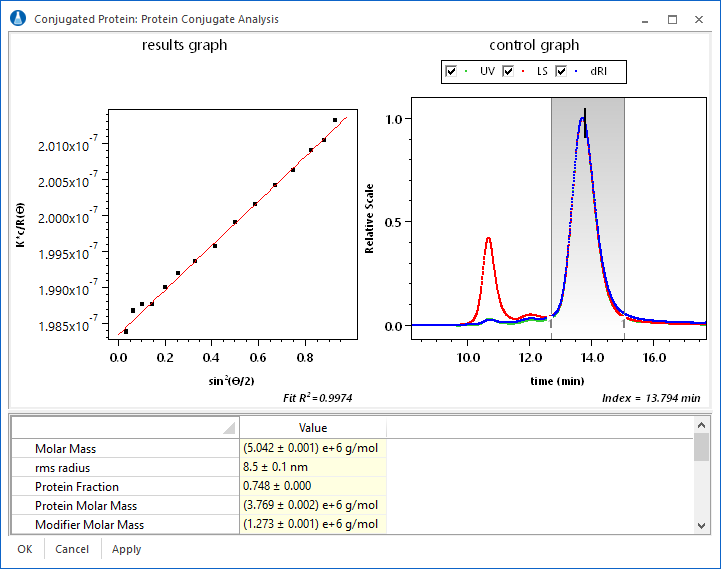Click the Modifier Molar Mass value
The image size is (721, 569).
point(312,525)
